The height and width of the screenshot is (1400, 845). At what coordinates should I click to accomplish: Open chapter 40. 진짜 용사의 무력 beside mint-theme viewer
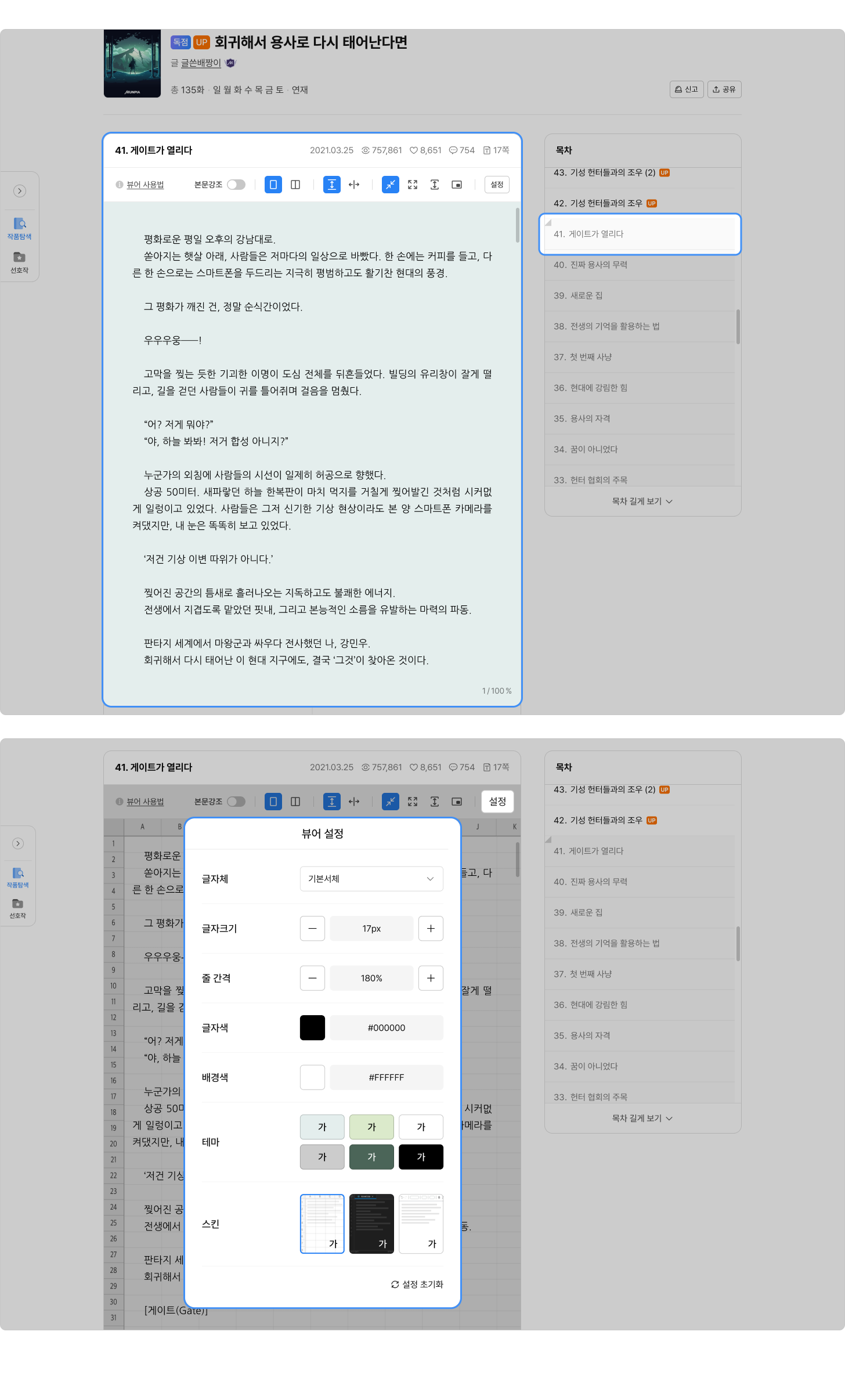(x=640, y=265)
